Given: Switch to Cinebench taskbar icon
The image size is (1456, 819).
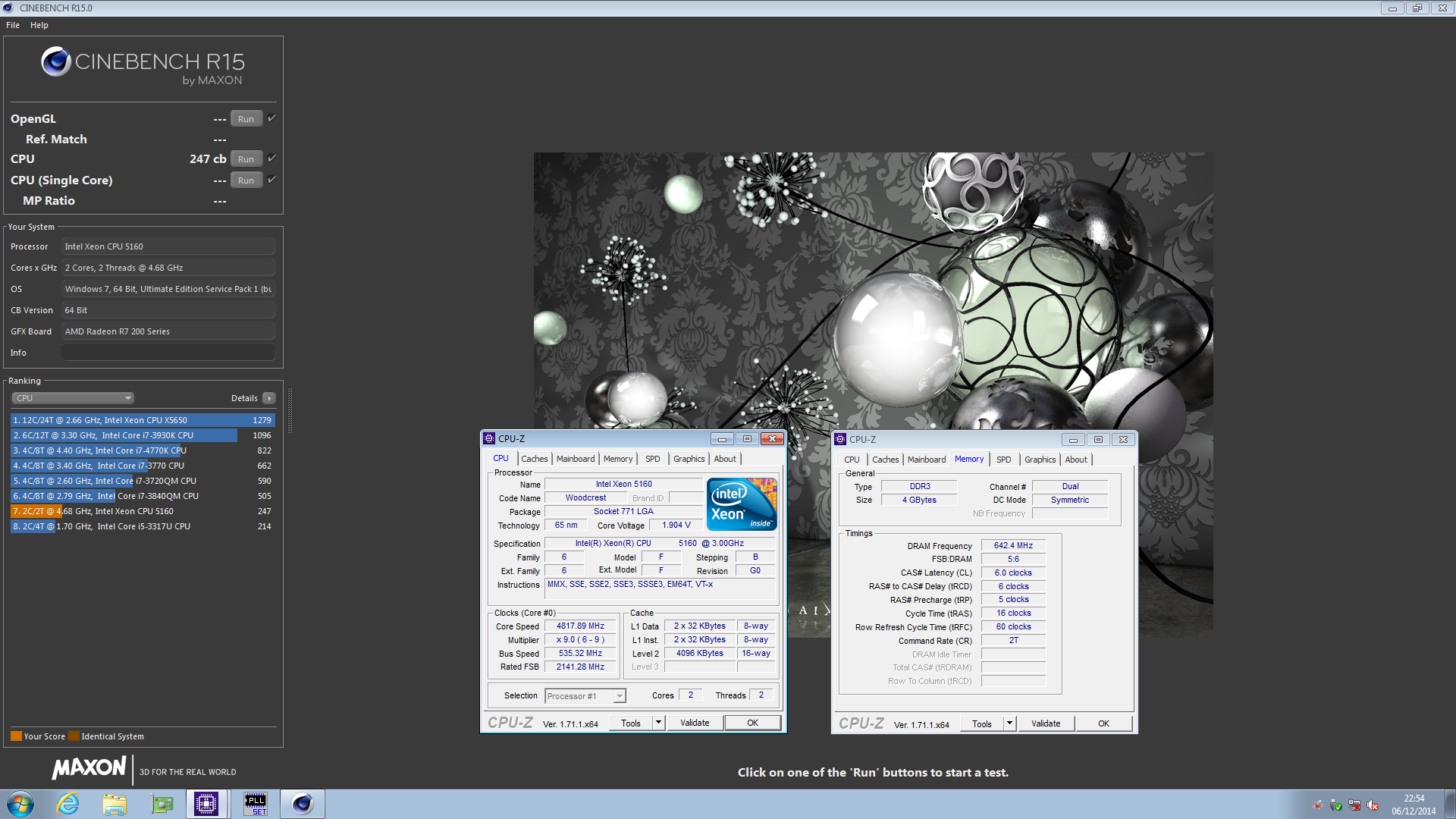Looking at the screenshot, I should (x=303, y=804).
